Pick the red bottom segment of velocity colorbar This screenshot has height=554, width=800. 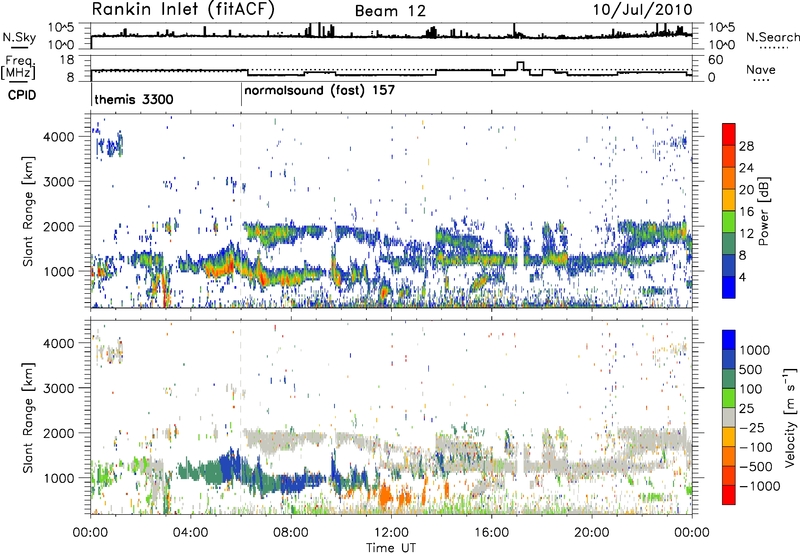(x=729, y=495)
